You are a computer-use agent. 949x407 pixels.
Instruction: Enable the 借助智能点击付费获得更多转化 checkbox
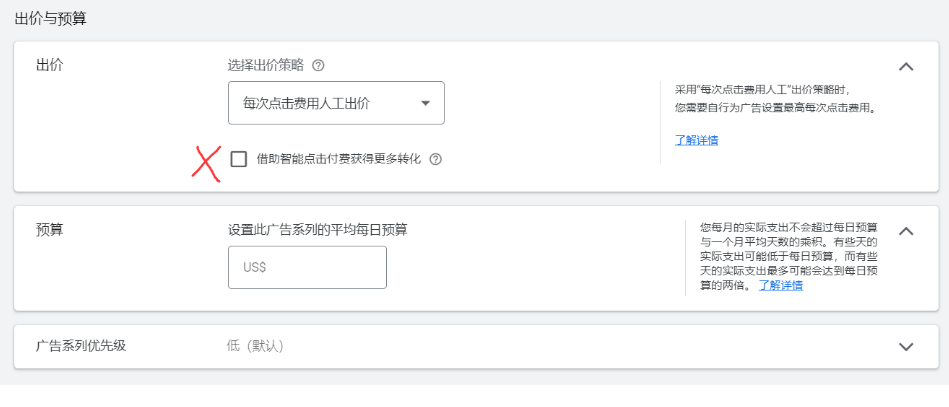coord(239,159)
